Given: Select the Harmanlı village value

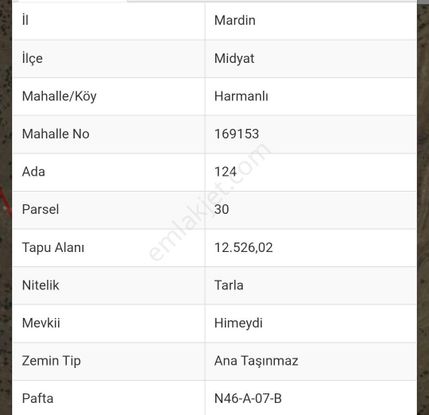Looking at the screenshot, I should tap(241, 97).
